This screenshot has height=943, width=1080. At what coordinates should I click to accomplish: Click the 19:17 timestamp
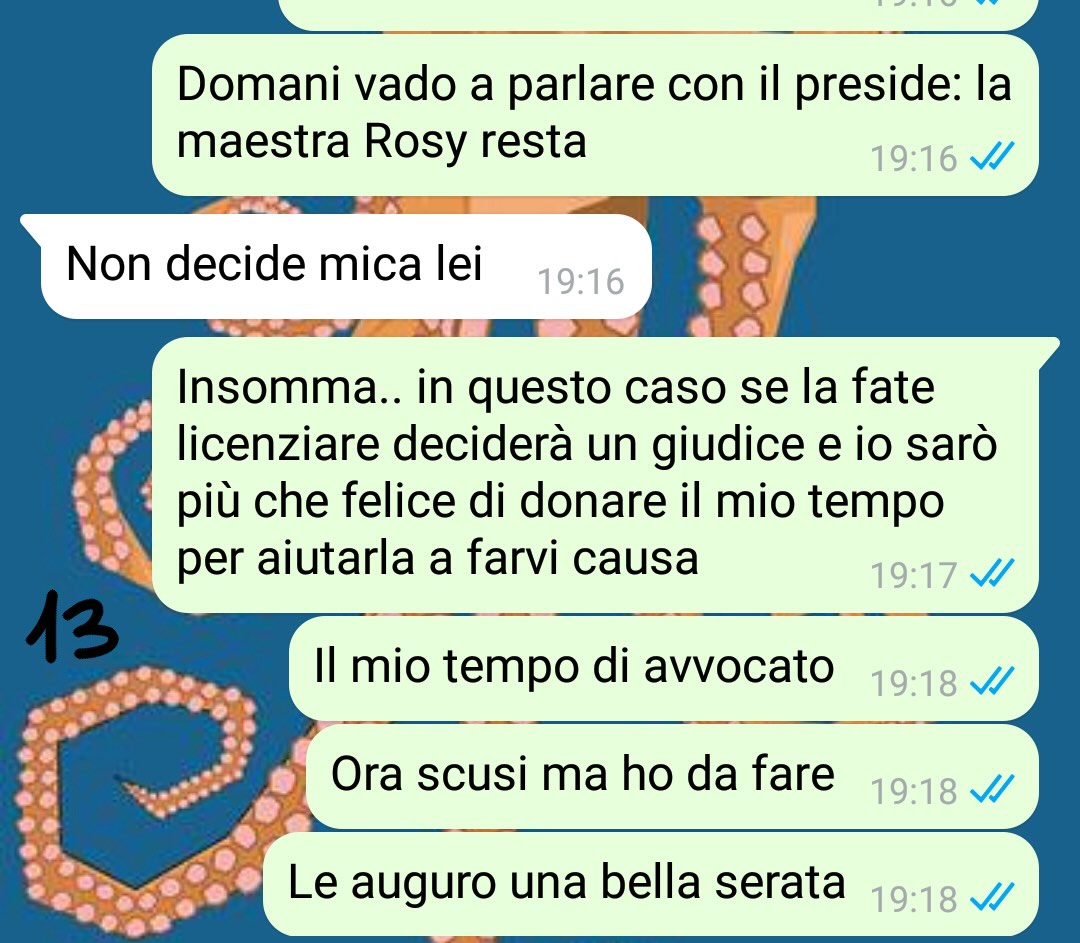(914, 575)
